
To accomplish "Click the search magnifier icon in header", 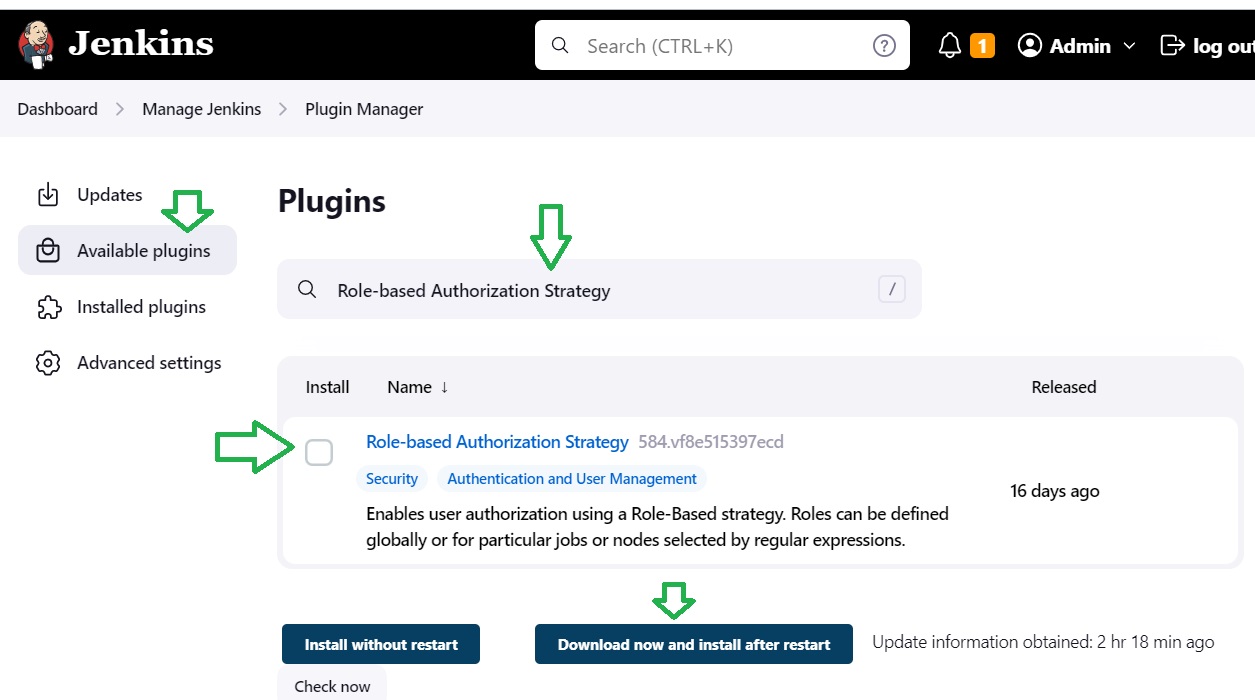I will tap(560, 46).
